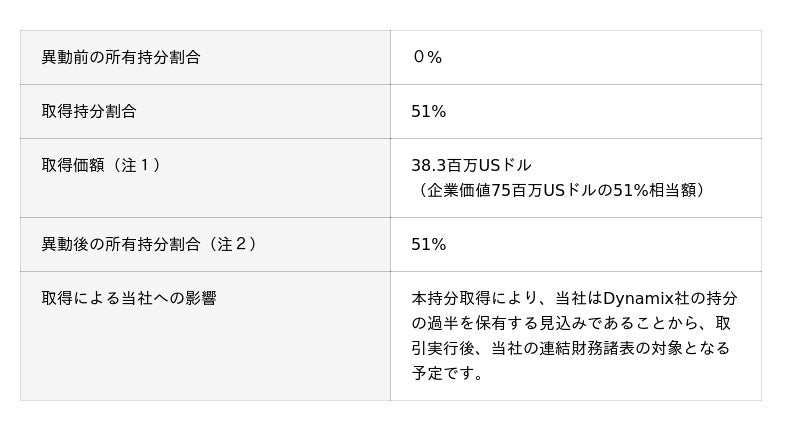The height and width of the screenshot is (431, 800).
Task: Click the final line "予定です。"
Action: click(x=448, y=373)
